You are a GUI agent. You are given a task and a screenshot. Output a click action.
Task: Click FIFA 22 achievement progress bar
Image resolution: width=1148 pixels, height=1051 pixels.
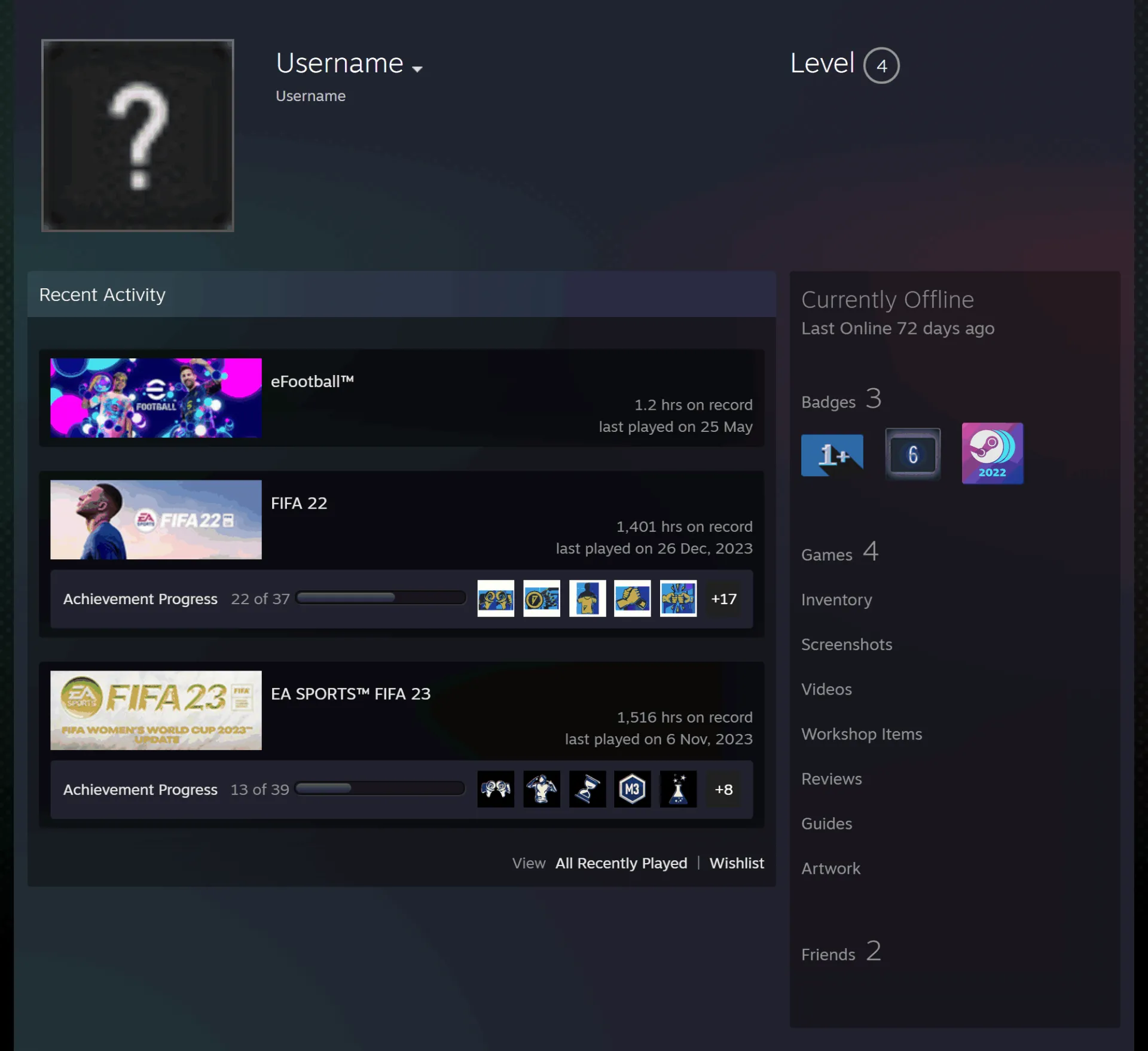tap(381, 598)
